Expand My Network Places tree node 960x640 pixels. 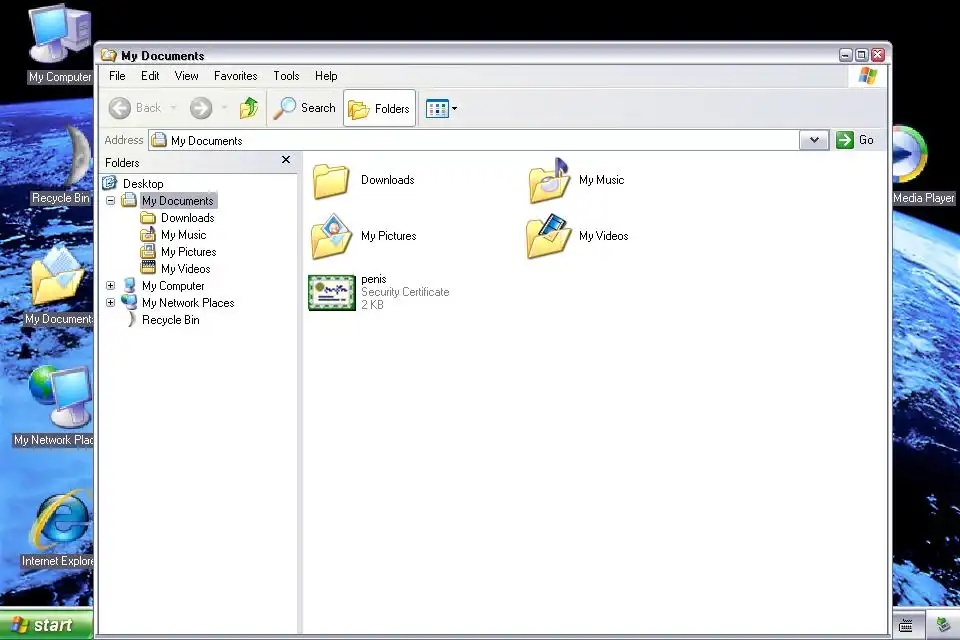click(110, 303)
